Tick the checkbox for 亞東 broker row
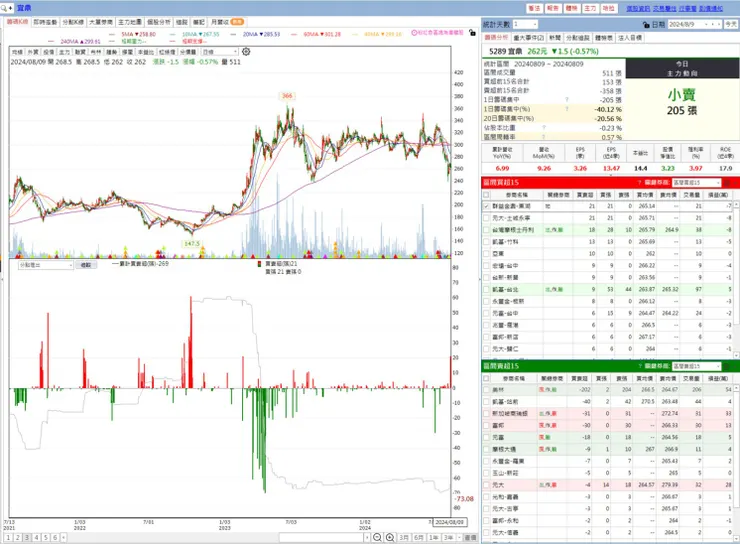The height and width of the screenshot is (544, 740). (486, 254)
